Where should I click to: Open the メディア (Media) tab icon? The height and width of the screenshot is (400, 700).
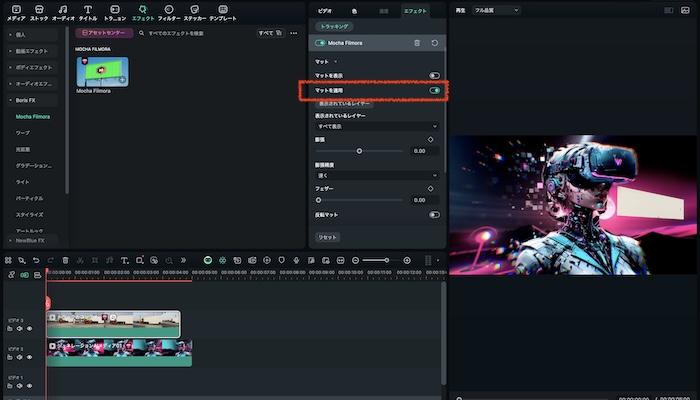pos(16,10)
